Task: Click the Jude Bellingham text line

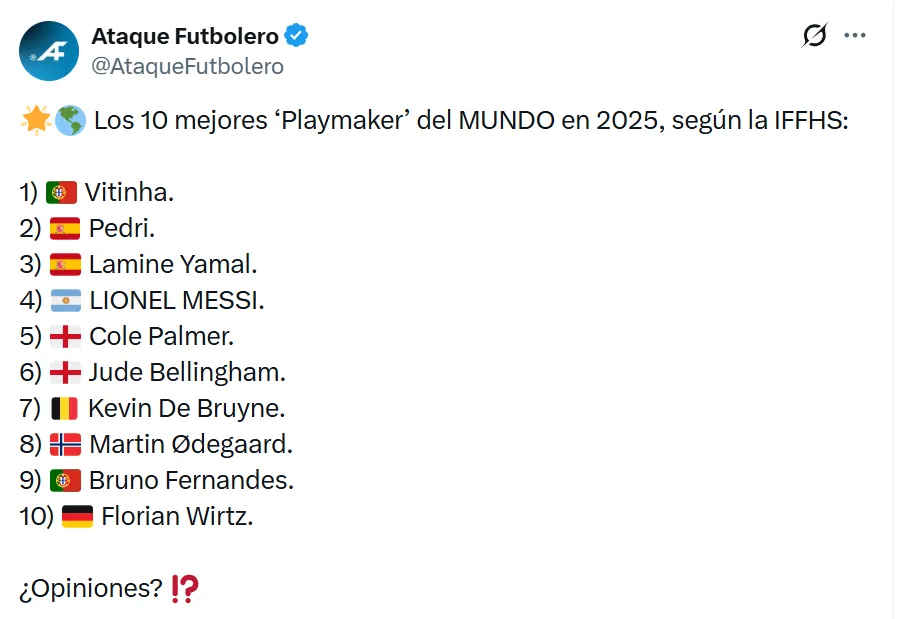Action: coord(187,373)
